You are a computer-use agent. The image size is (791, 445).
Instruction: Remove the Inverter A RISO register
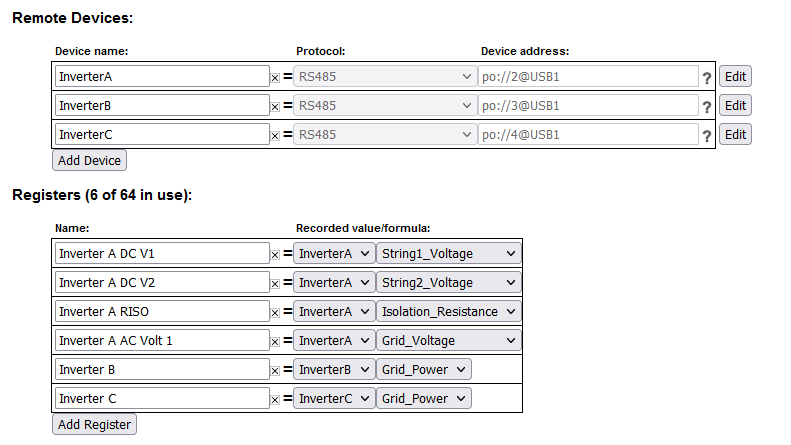(275, 313)
